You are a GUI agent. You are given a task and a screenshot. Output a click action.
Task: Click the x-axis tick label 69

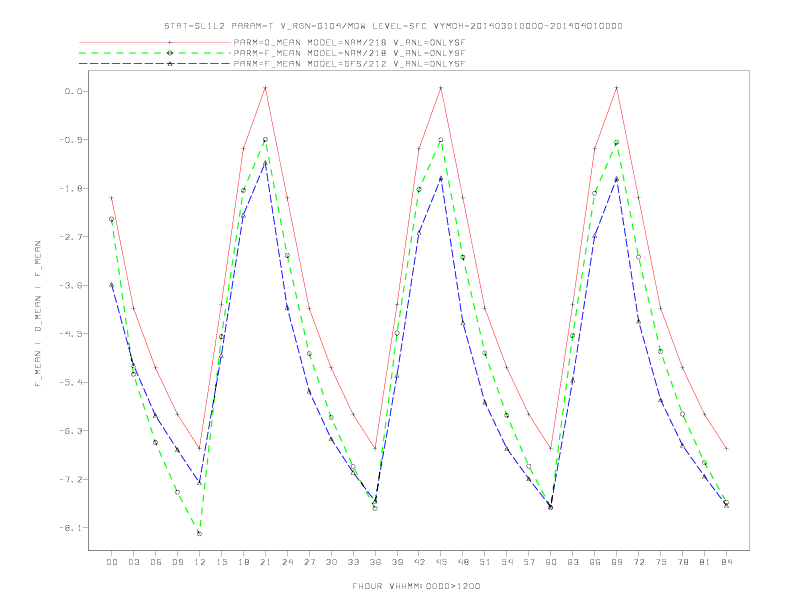617,562
